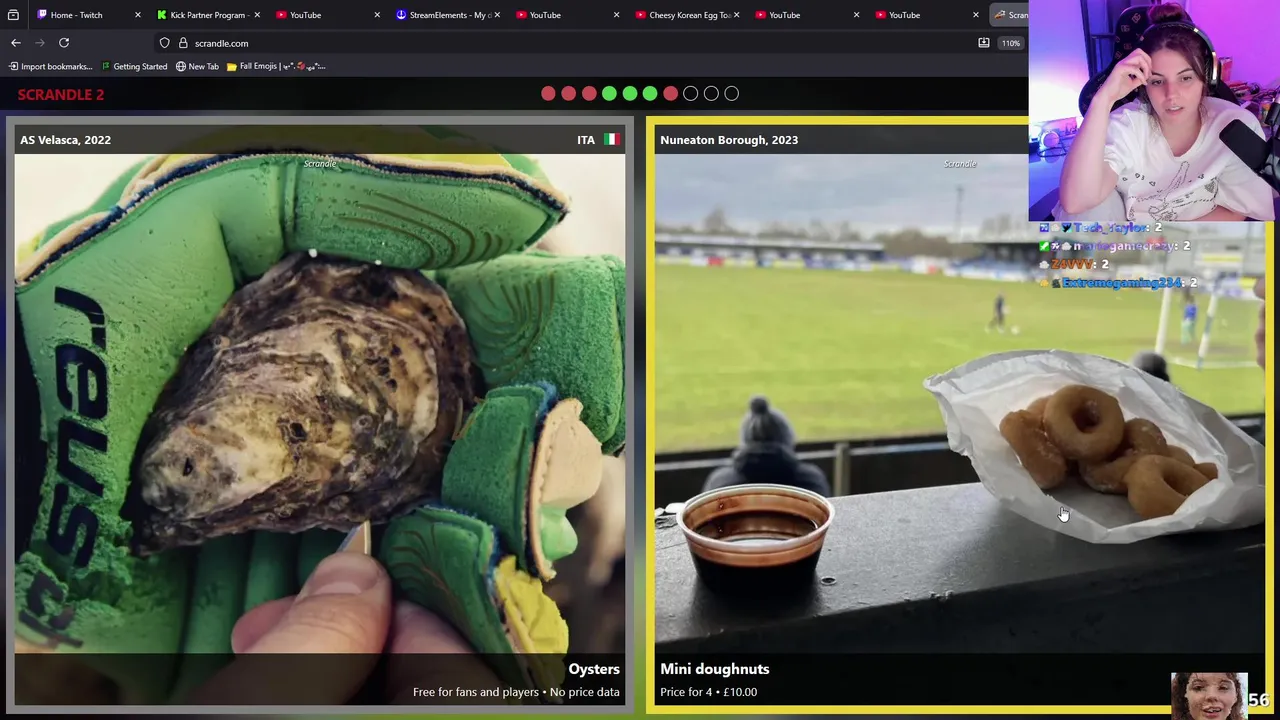Open the tracking protection shield icon
Image resolution: width=1280 pixels, height=720 pixels.
164,43
